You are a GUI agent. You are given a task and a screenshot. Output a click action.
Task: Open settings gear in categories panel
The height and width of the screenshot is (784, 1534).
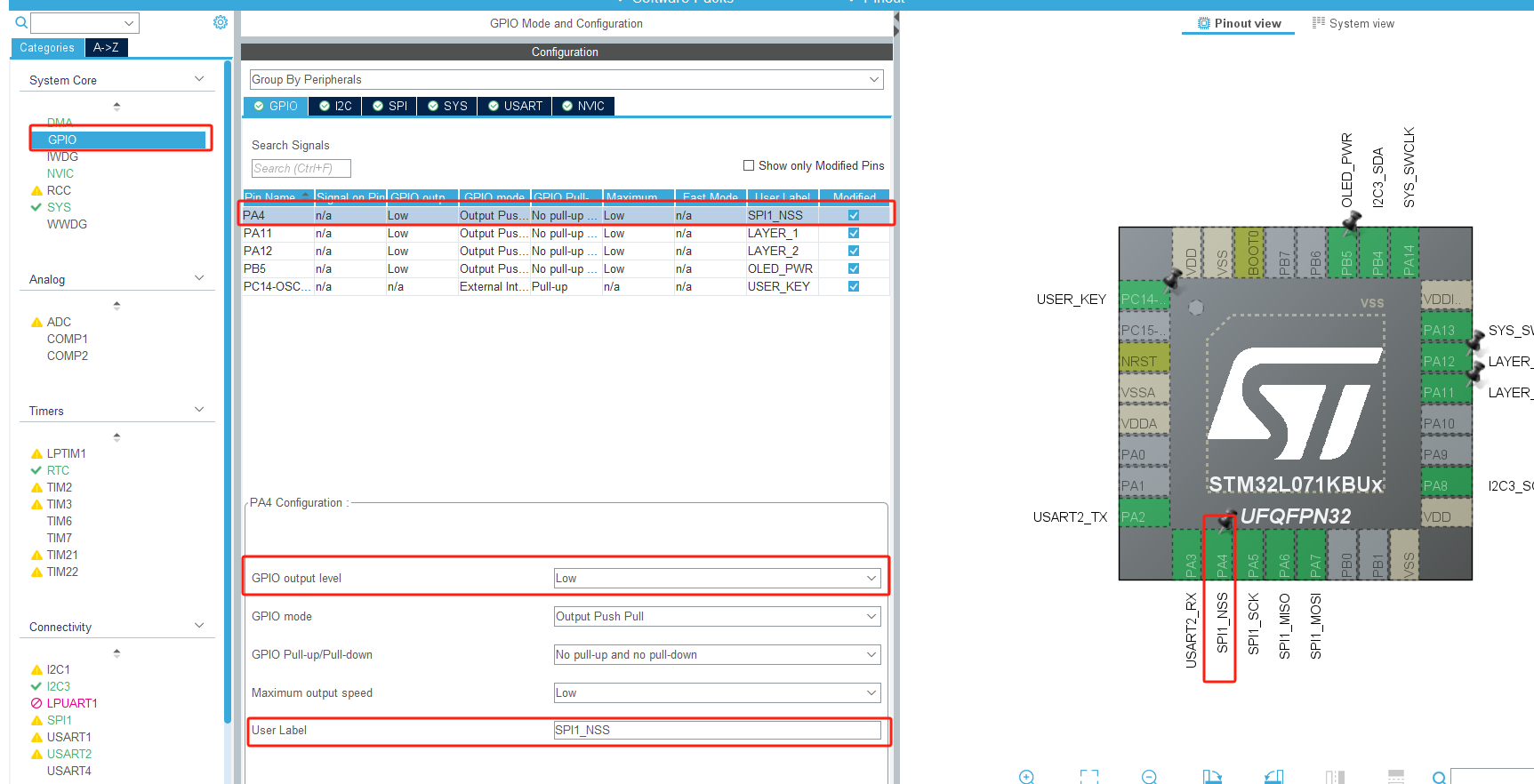(x=221, y=22)
